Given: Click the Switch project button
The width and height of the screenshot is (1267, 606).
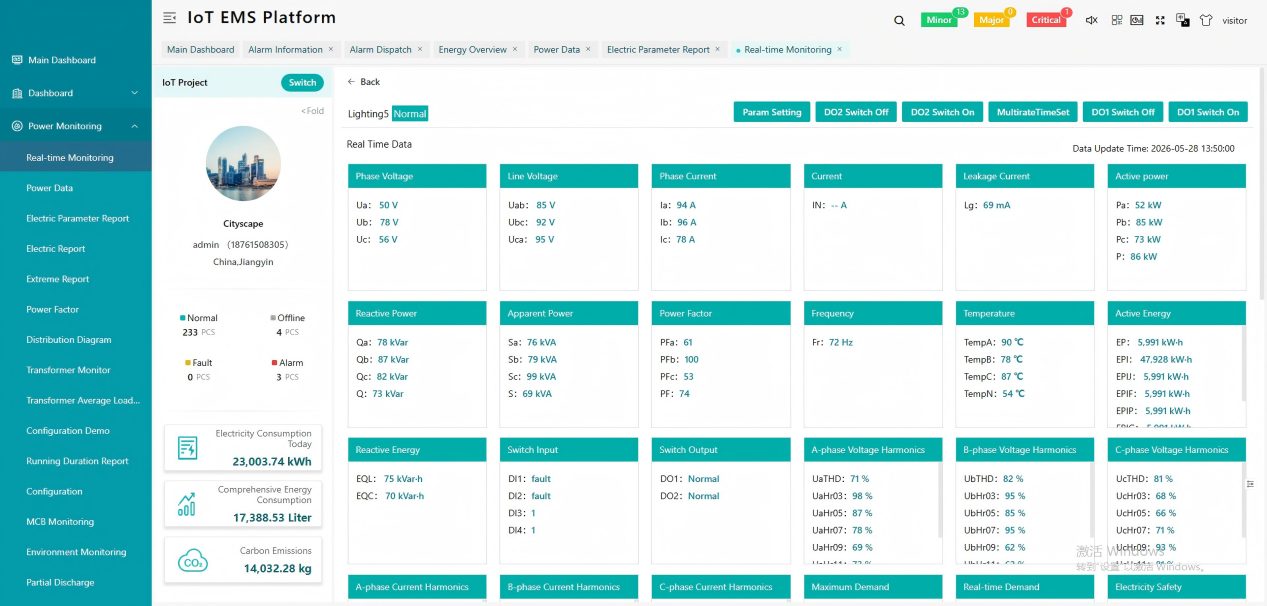Looking at the screenshot, I should pyautogui.click(x=302, y=83).
